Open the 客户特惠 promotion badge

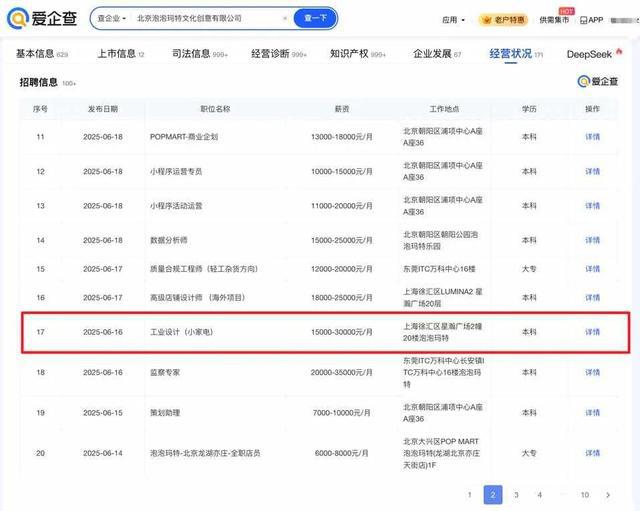504,20
